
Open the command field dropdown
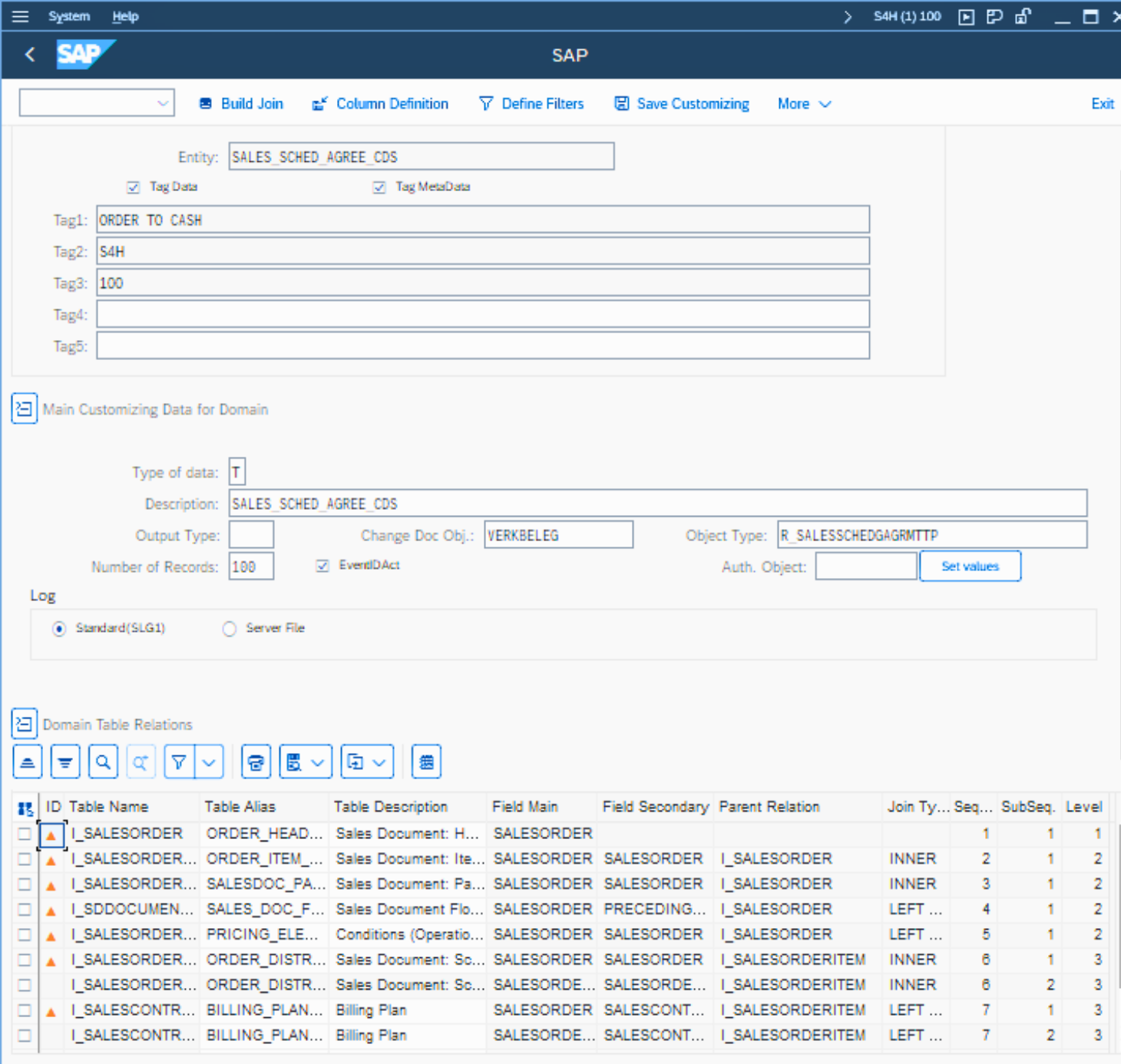point(163,104)
